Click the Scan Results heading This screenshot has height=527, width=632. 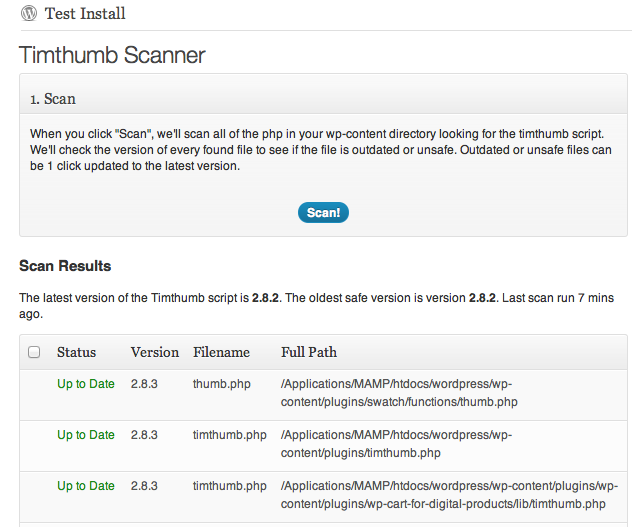point(65,266)
